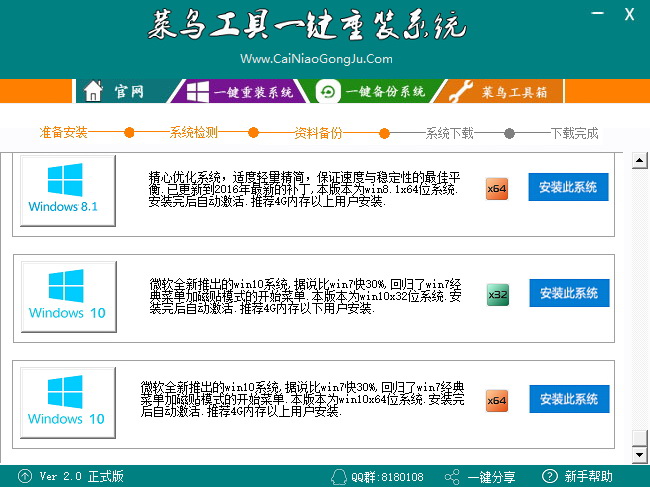This screenshot has width=650, height=487.
Task: Click the Windows 10 x32 logo thumbnail
Action: click(68, 297)
